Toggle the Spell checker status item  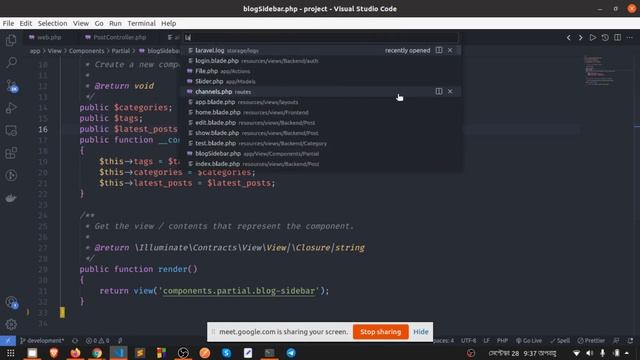pyautogui.click(x=560, y=340)
